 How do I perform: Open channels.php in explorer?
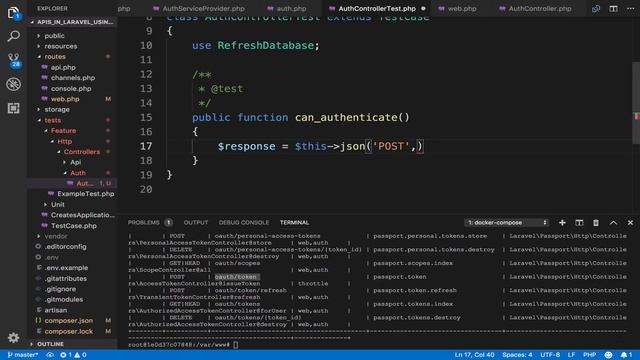pyautogui.click(x=73, y=78)
